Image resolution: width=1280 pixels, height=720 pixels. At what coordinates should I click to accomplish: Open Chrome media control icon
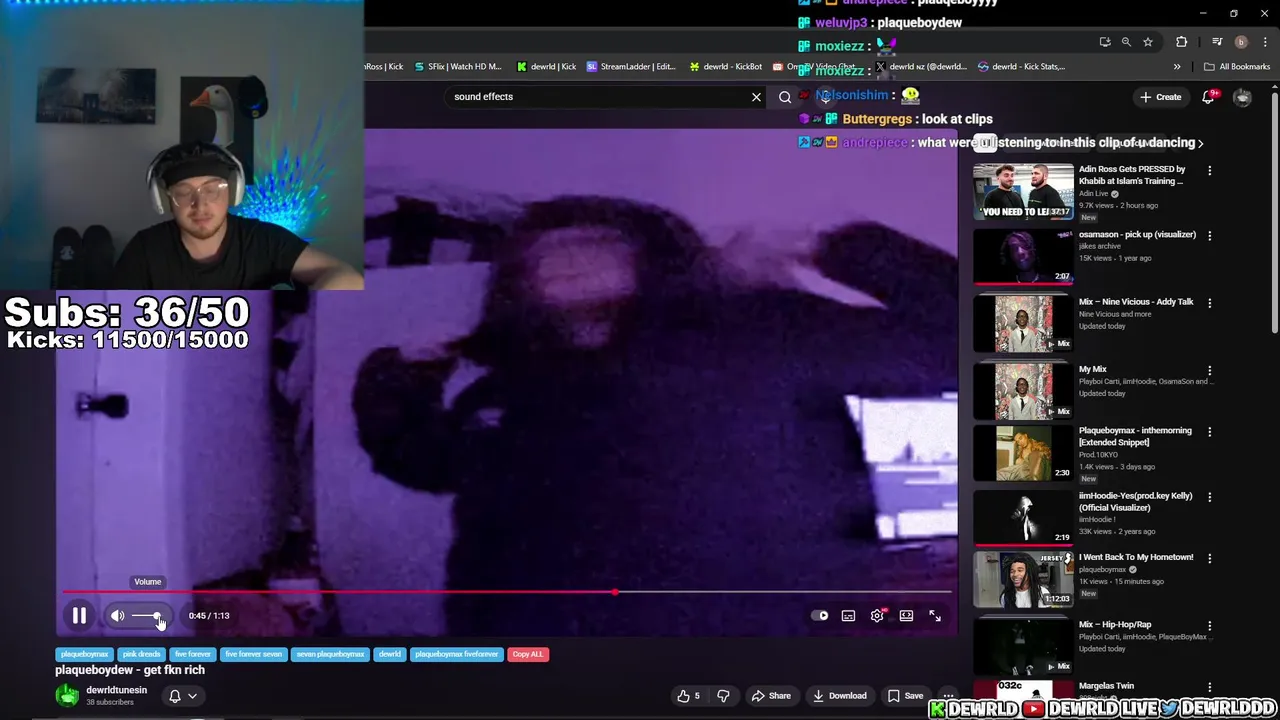click(x=1217, y=42)
